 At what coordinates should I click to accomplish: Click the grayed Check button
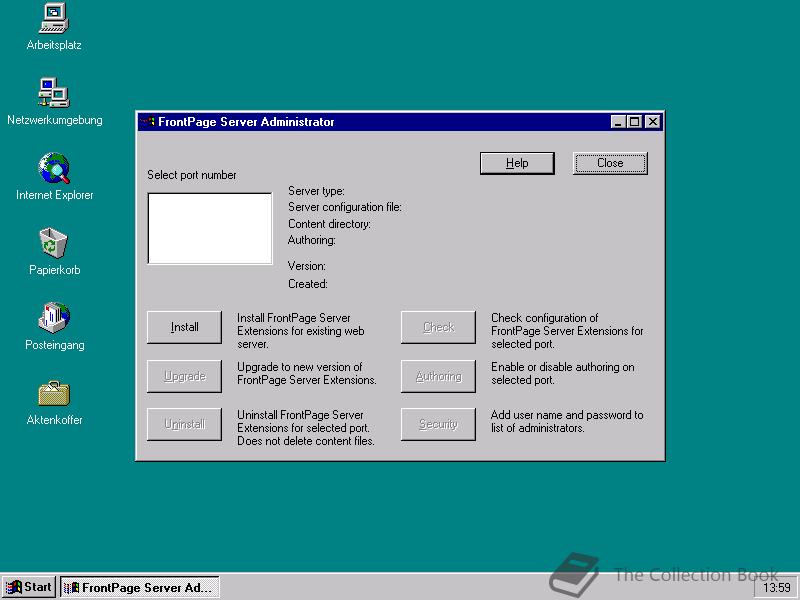pyautogui.click(x=438, y=327)
